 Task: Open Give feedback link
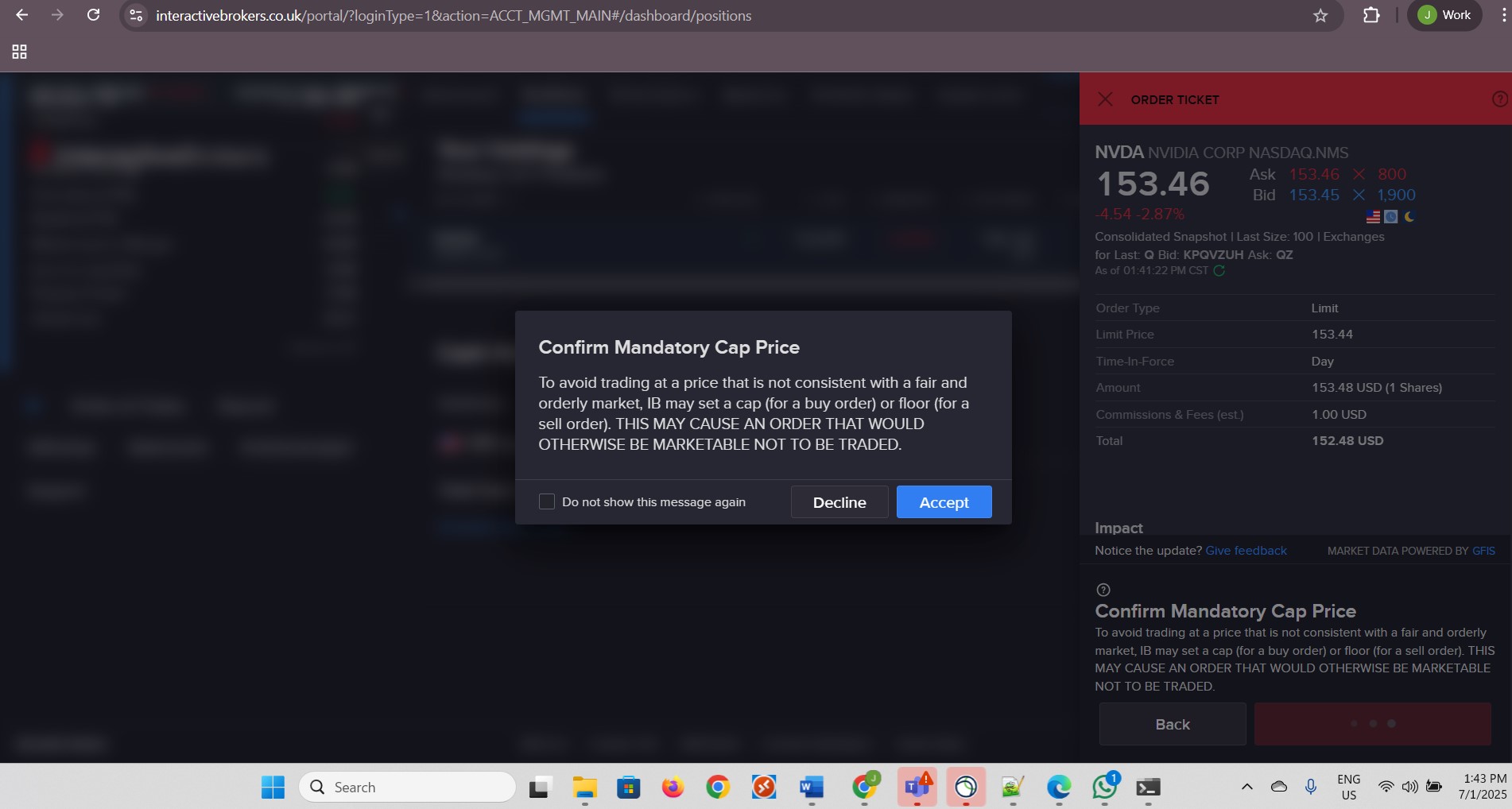click(x=1246, y=551)
